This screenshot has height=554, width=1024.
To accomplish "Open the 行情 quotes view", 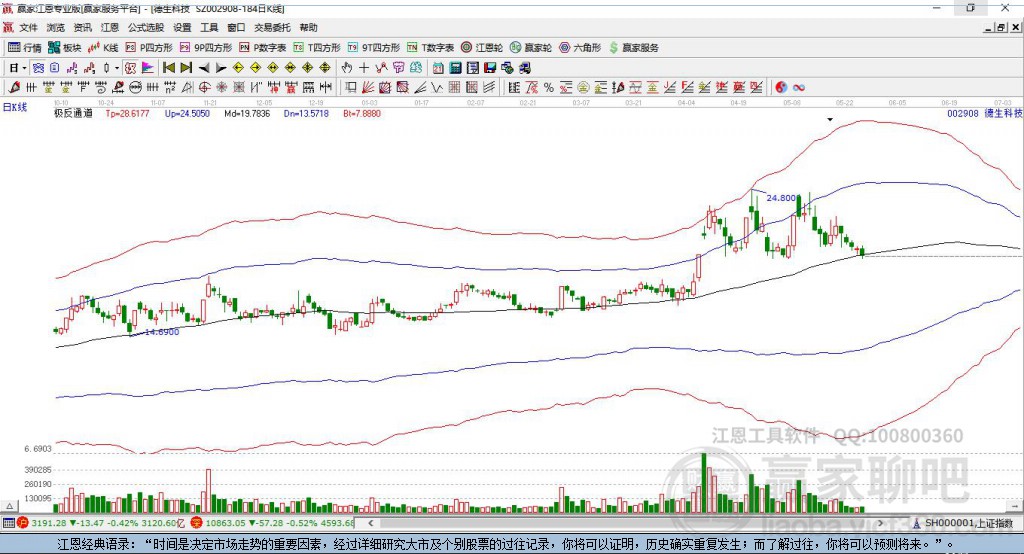I will point(24,48).
